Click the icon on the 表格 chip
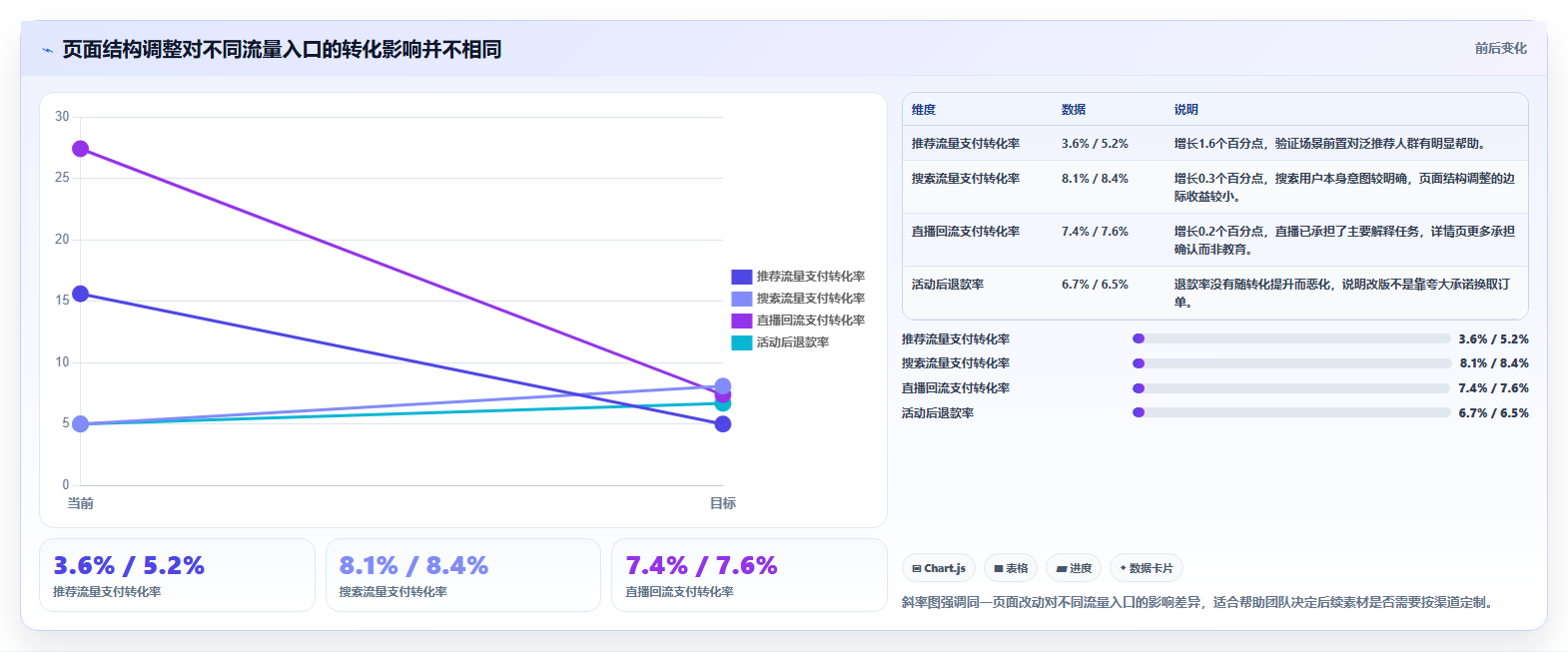This screenshot has height=652, width=1568. (999, 568)
